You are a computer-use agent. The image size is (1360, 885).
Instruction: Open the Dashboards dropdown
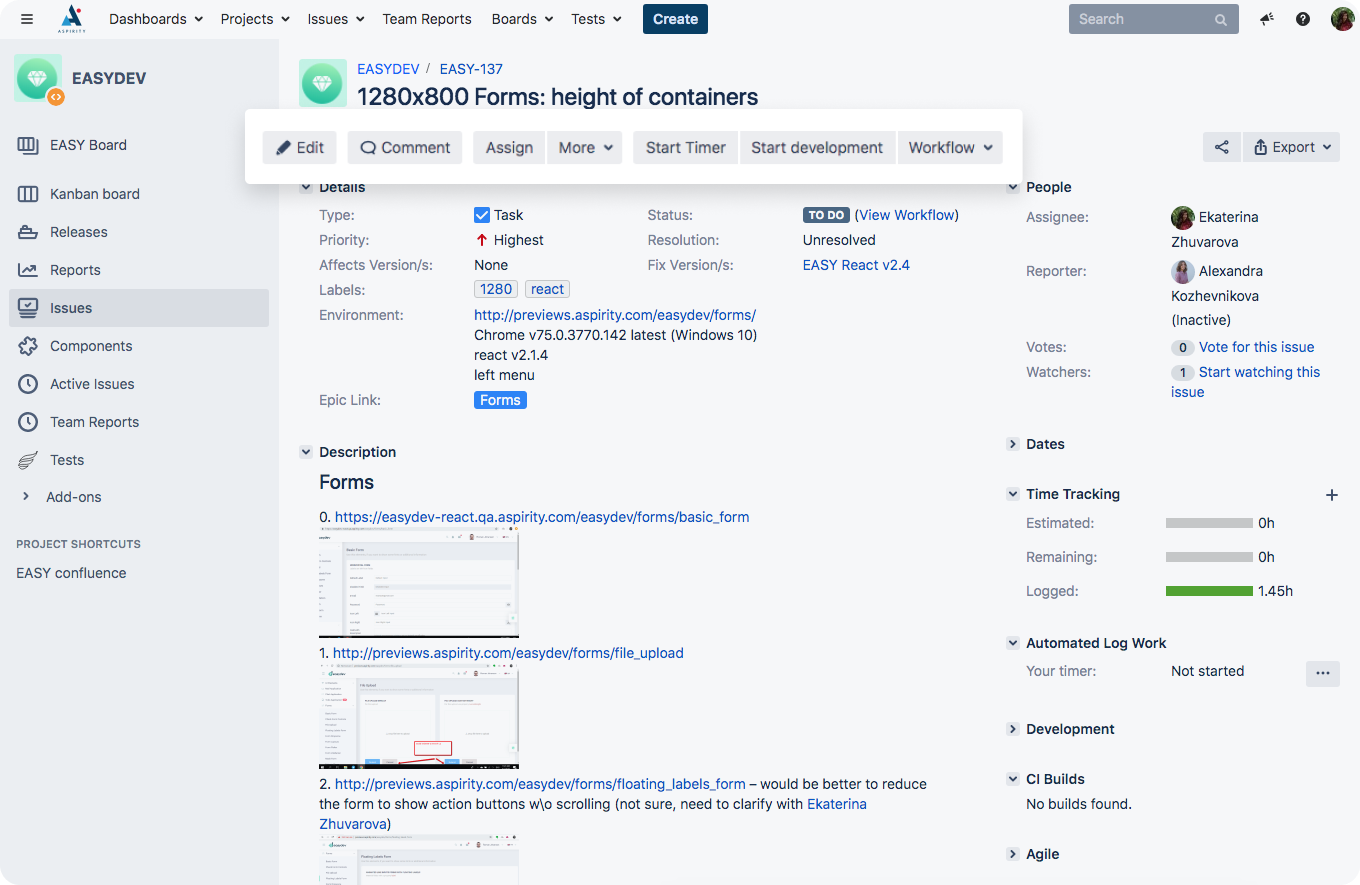[156, 19]
